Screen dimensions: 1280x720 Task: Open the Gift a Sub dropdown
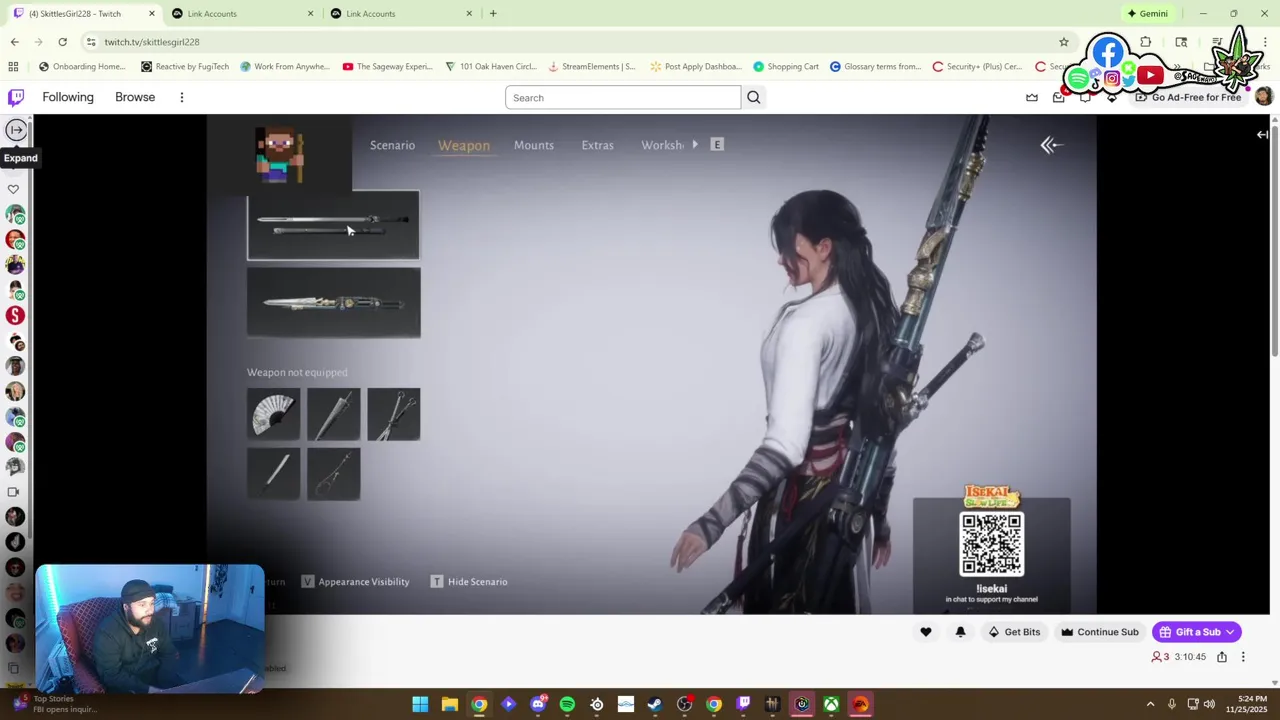point(1197,632)
